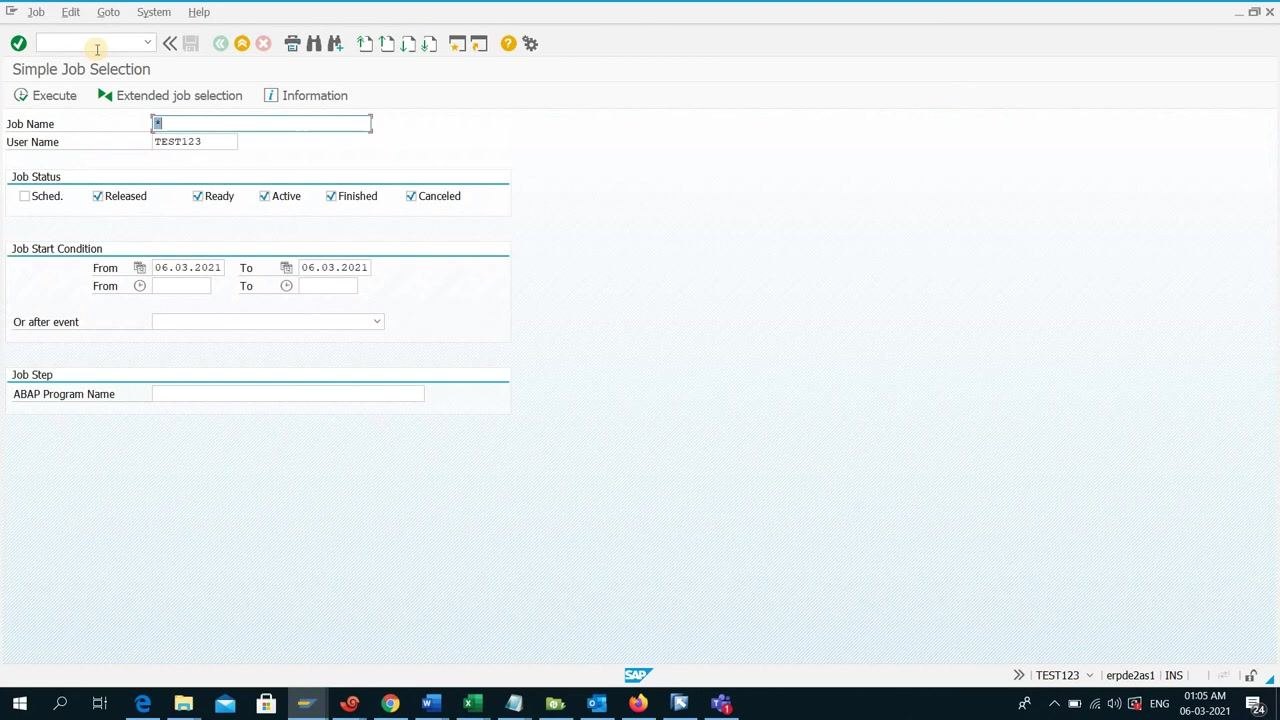Click the To time clock icon
This screenshot has height=720, width=1280.
coord(286,285)
